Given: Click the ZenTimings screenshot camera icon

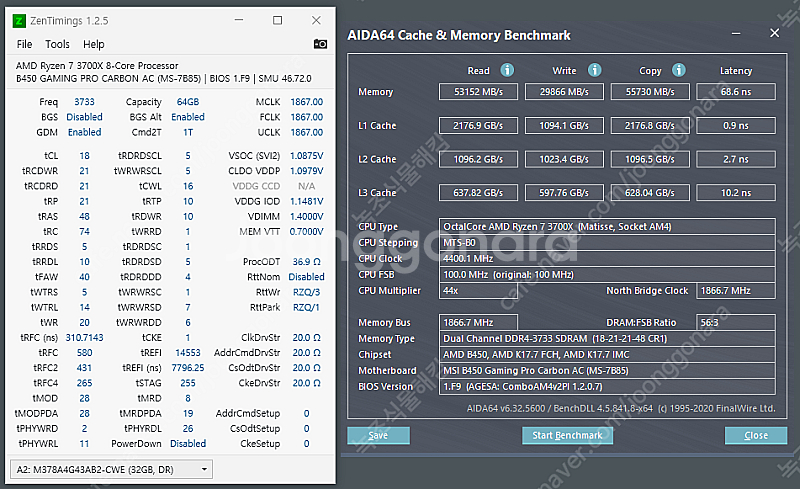Looking at the screenshot, I should pyautogui.click(x=320, y=44).
